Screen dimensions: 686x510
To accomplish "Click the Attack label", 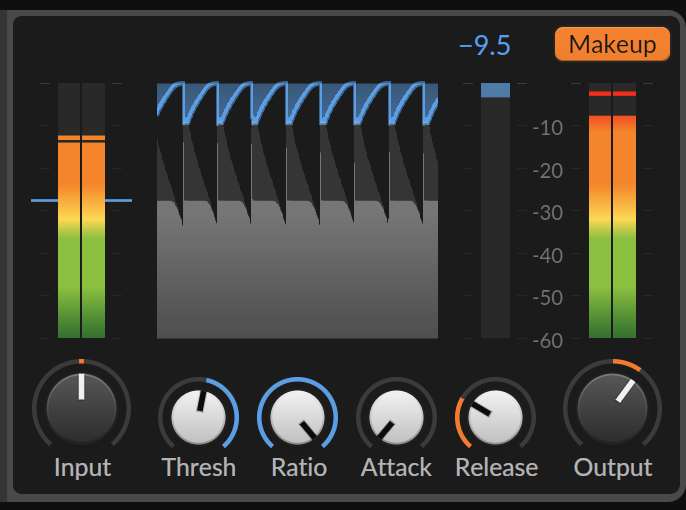I will pos(396,468).
